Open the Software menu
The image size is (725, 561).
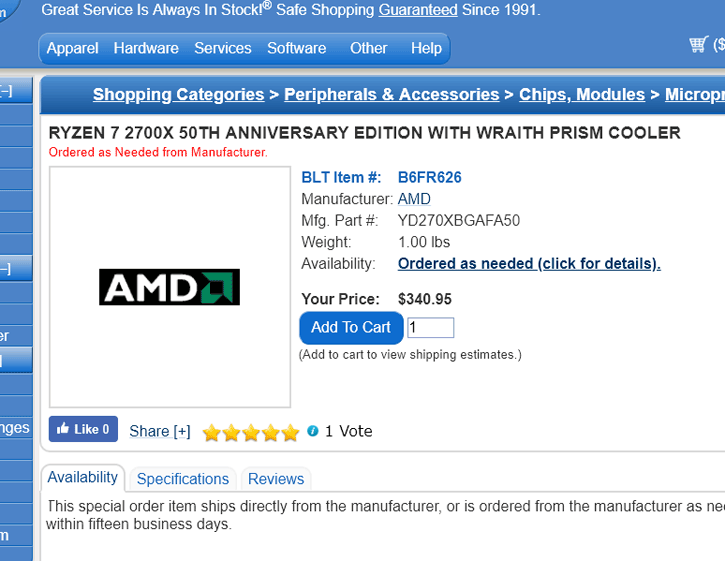tap(297, 48)
